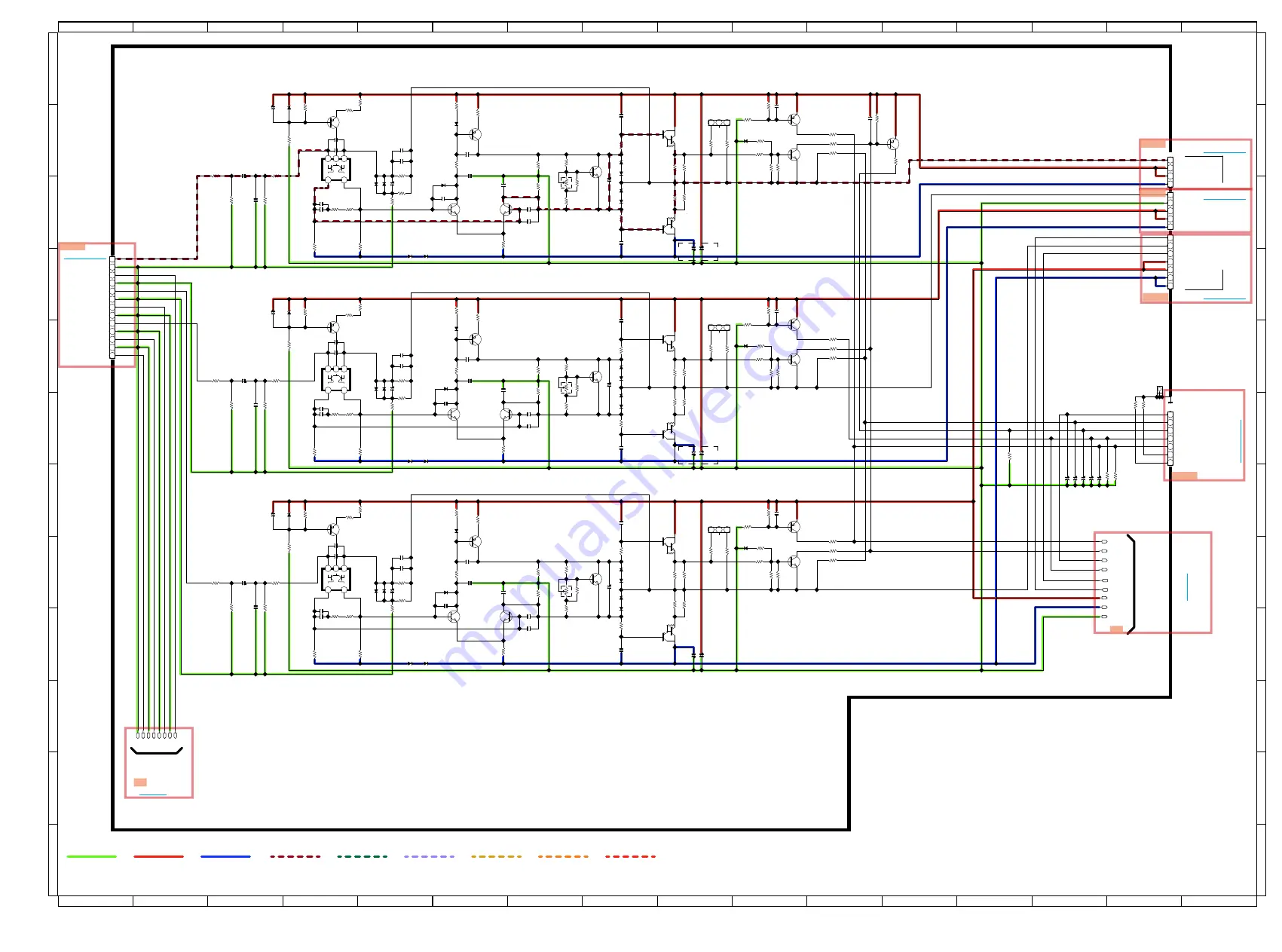
Task: Click the solid green legend line
Action: pyautogui.click(x=91, y=856)
